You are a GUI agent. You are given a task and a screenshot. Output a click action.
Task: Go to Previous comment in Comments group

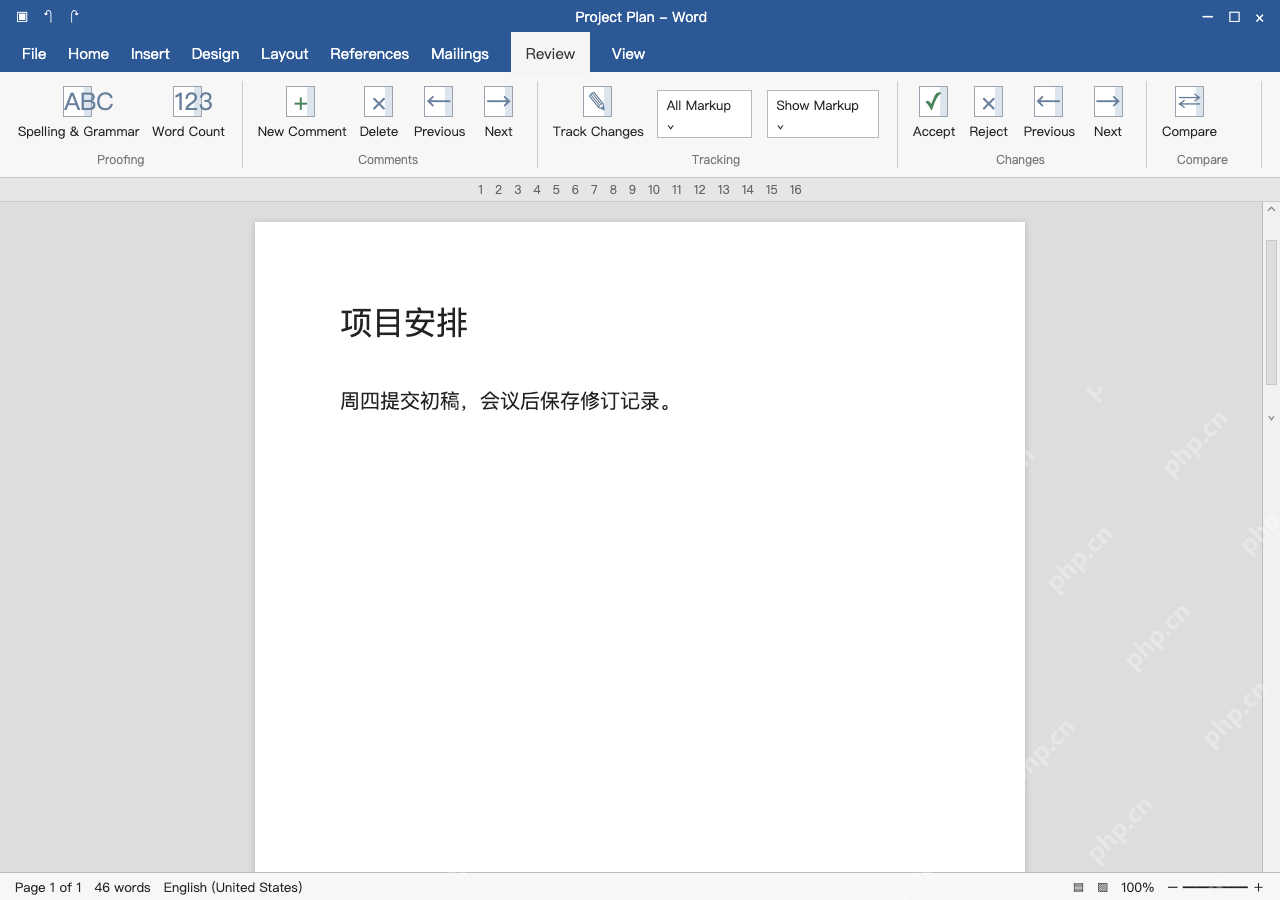(439, 113)
